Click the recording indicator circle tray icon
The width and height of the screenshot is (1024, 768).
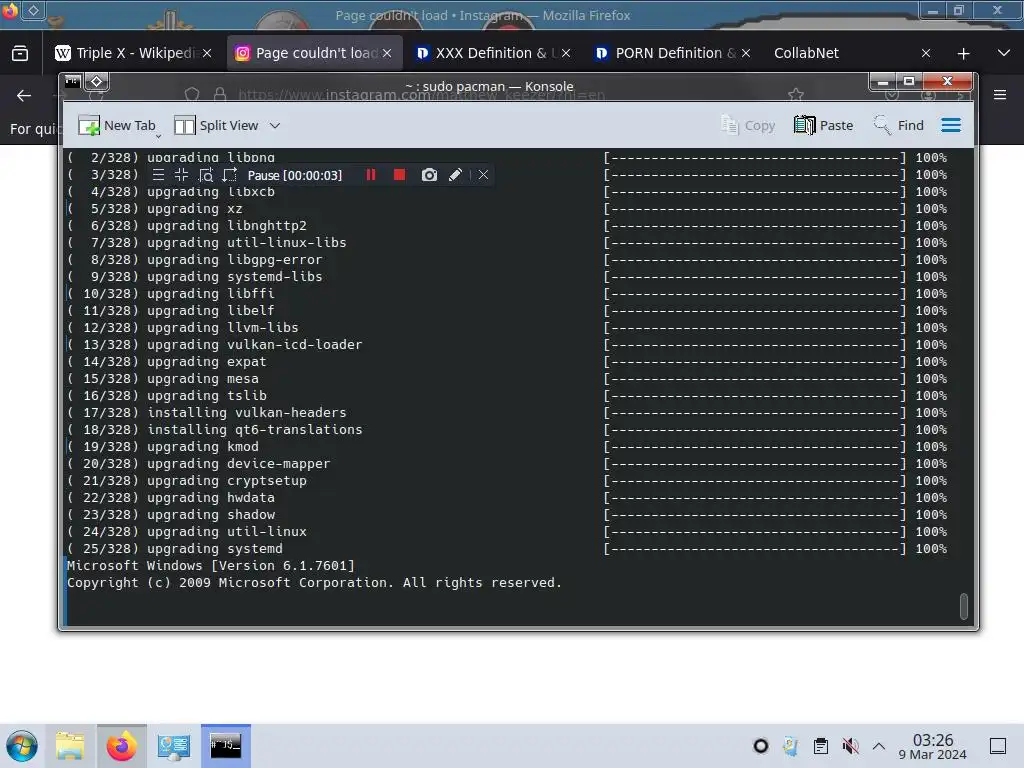tap(761, 746)
